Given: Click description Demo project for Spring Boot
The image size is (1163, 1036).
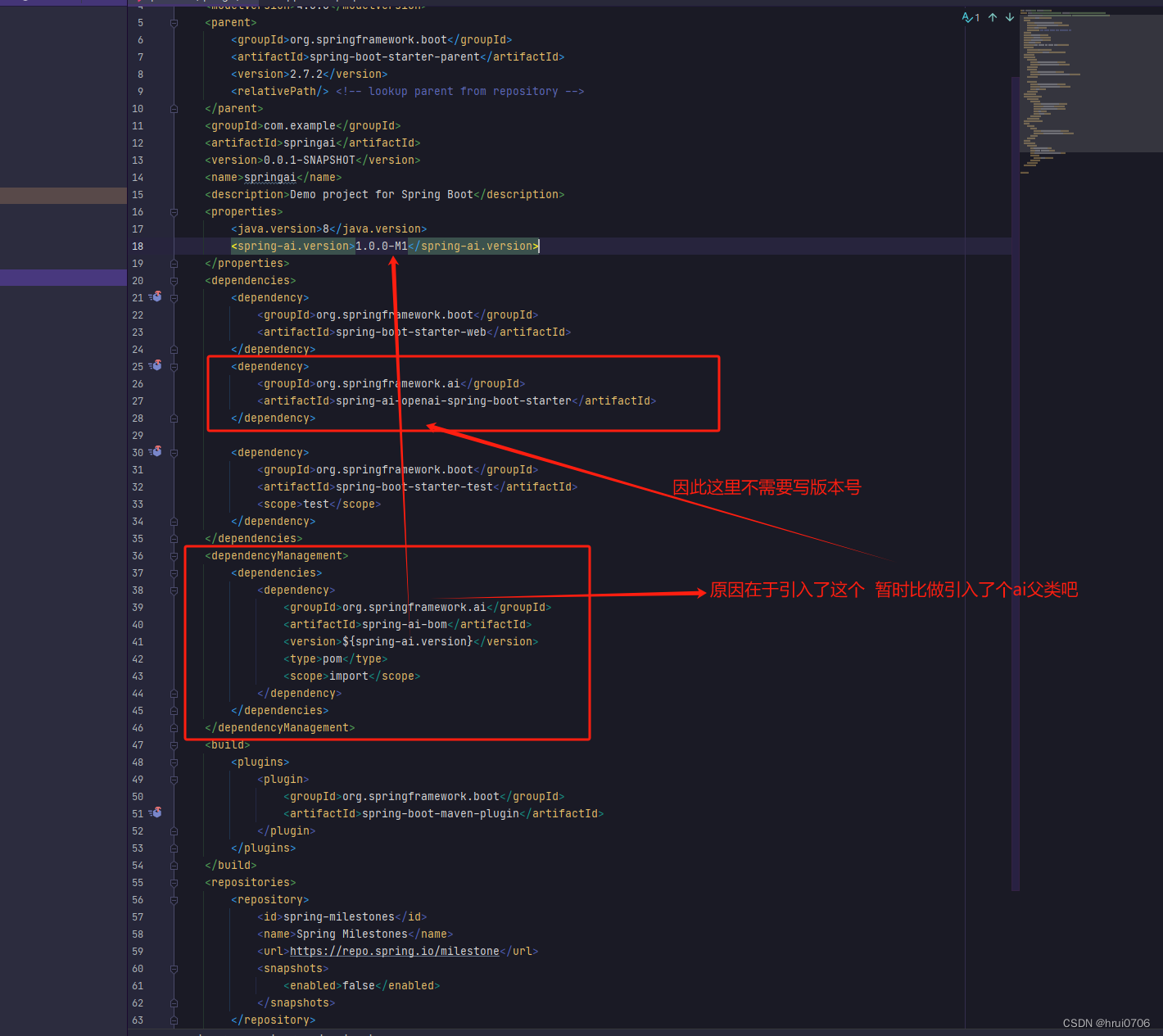Looking at the screenshot, I should coord(382,194).
